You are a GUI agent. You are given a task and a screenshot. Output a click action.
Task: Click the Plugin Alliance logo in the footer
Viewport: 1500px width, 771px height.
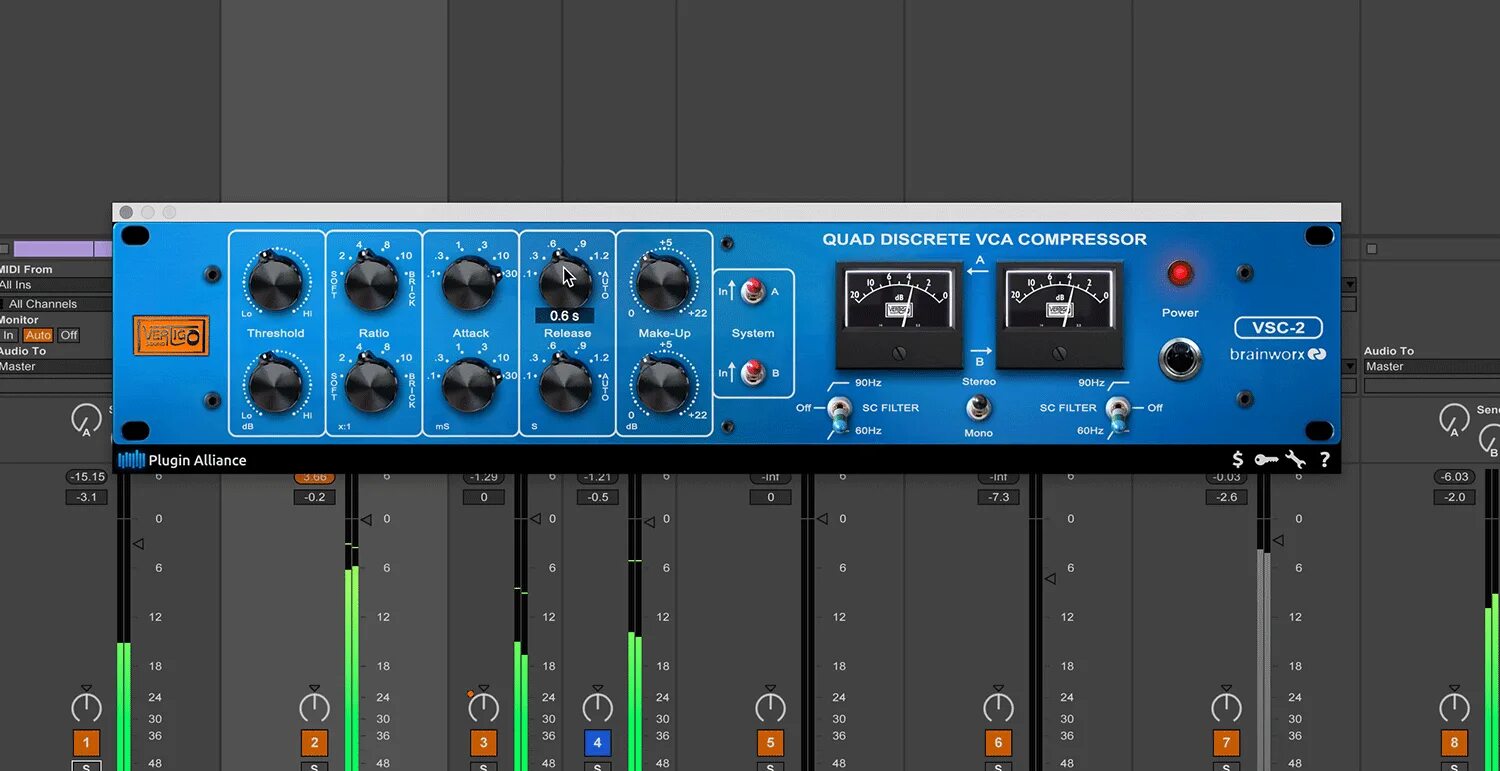(182, 460)
